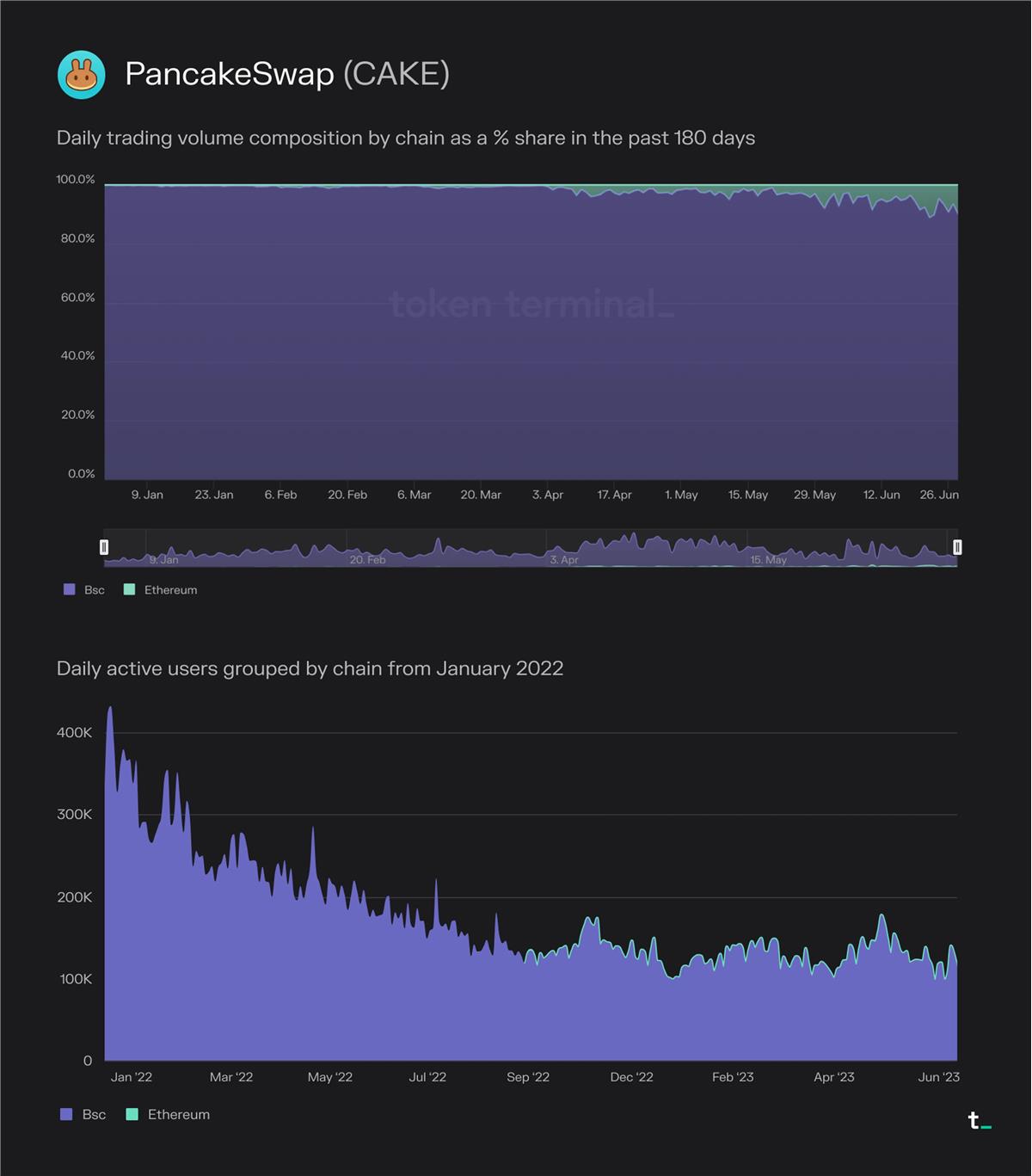The image size is (1032, 1176).
Task: Grab the right handle of the range navigator
Action: tap(957, 547)
